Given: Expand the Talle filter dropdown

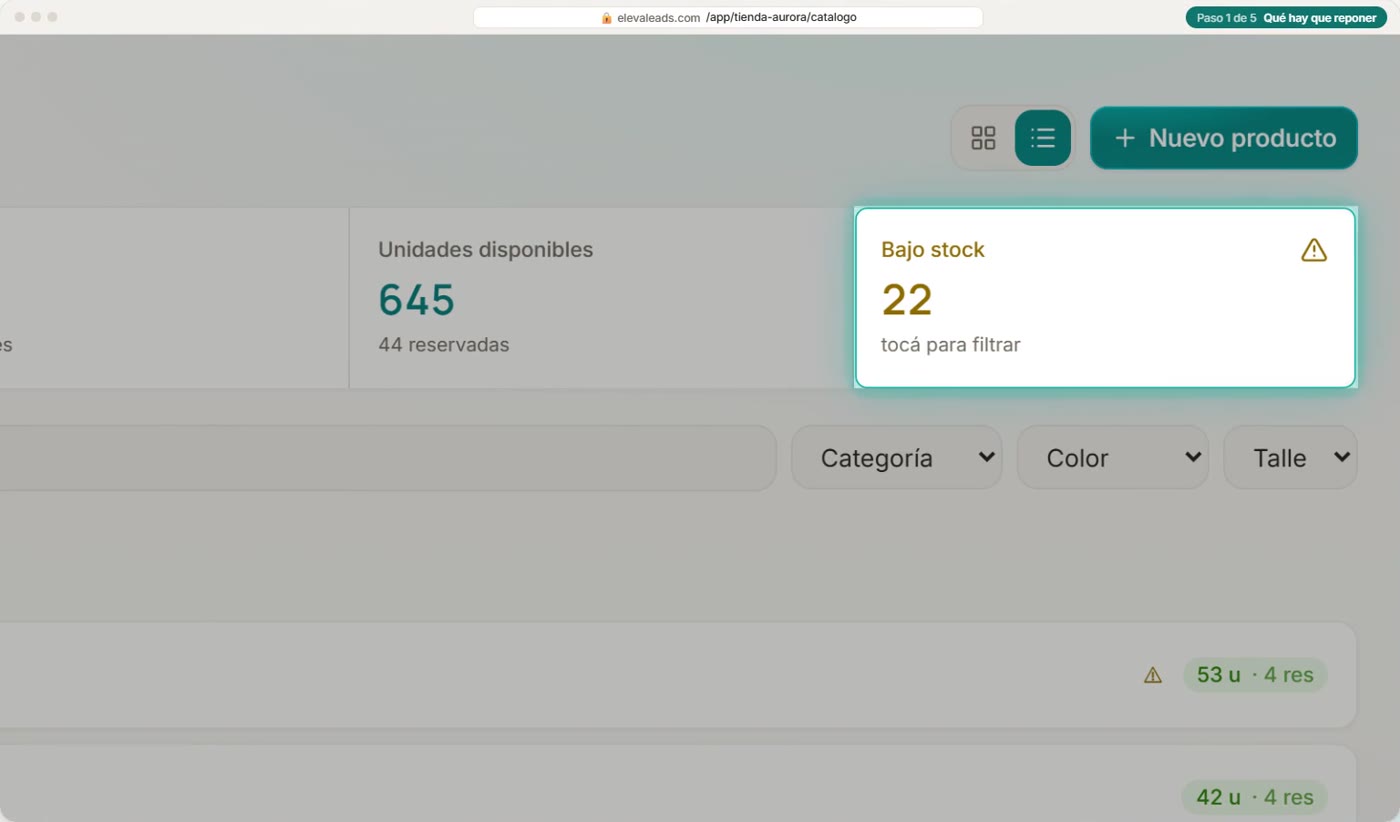Looking at the screenshot, I should [1291, 458].
